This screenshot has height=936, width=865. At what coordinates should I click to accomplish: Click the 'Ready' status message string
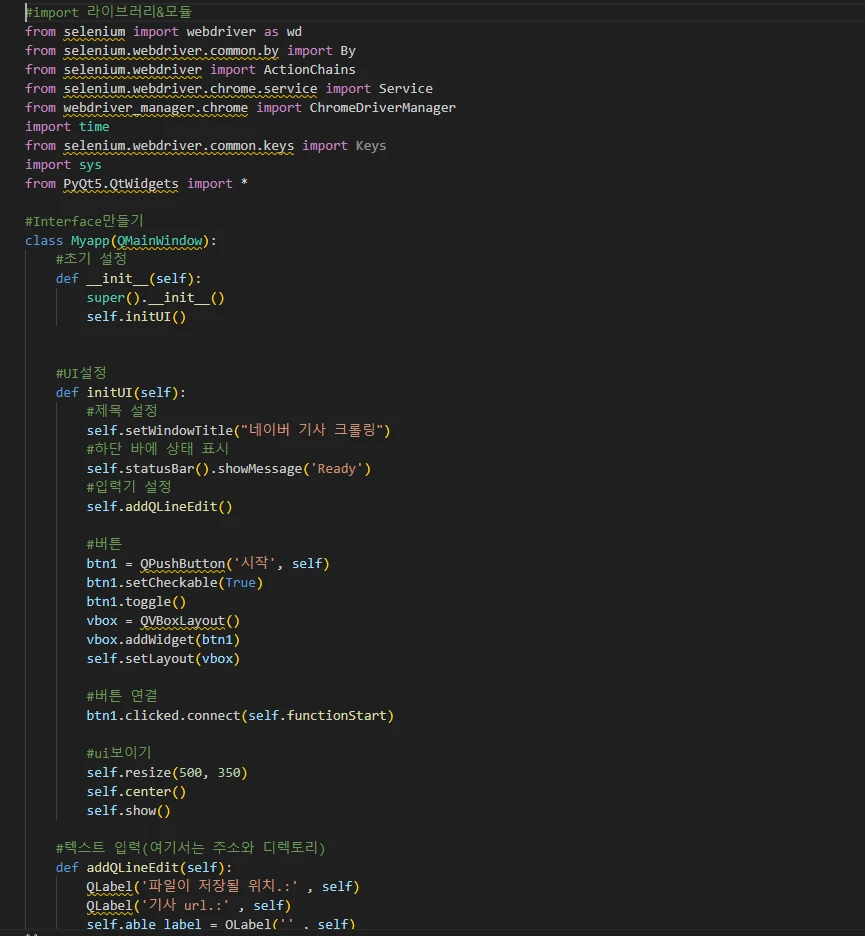(x=336, y=468)
